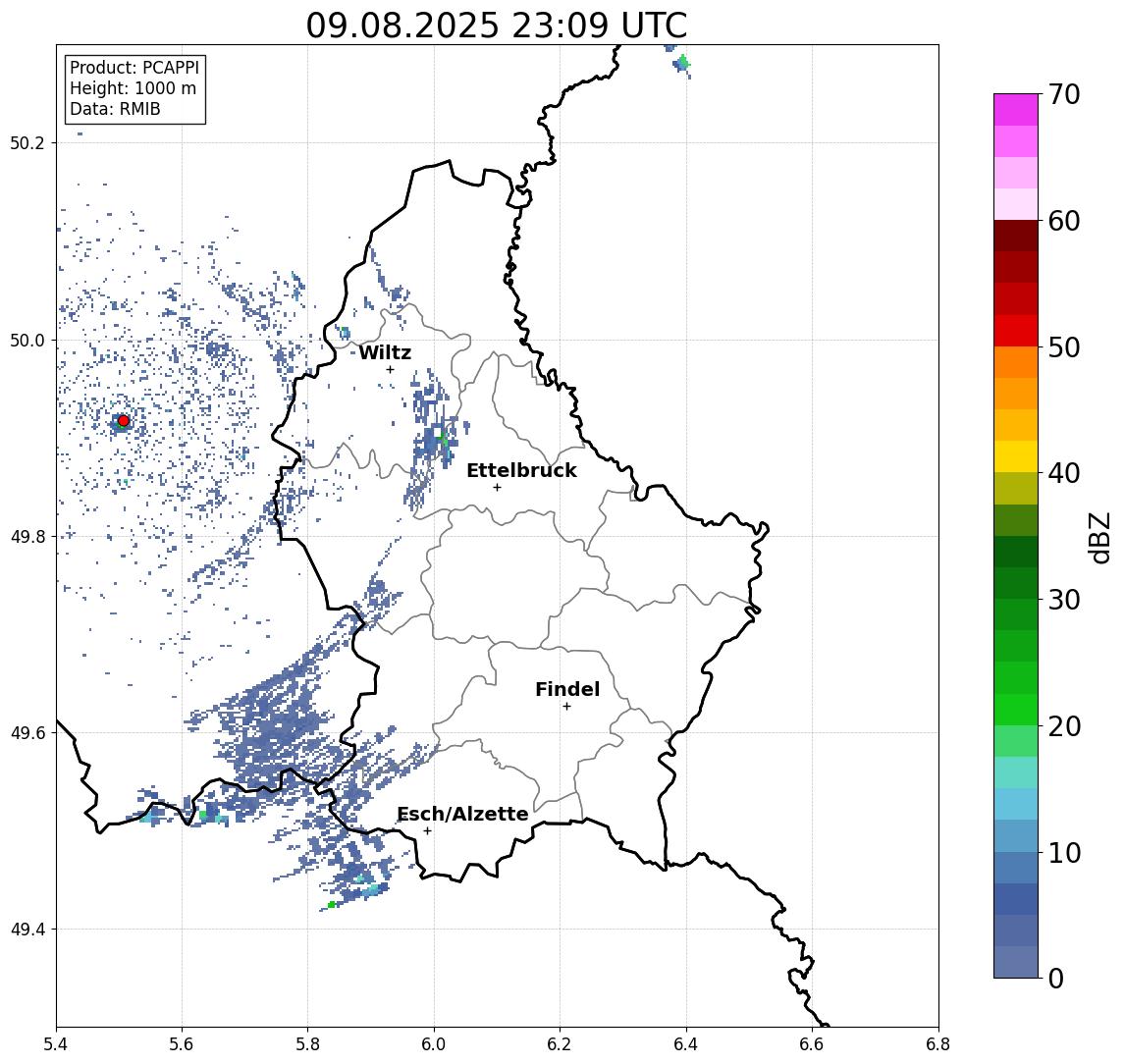Click longitude axis label 6.2

pos(560,1044)
